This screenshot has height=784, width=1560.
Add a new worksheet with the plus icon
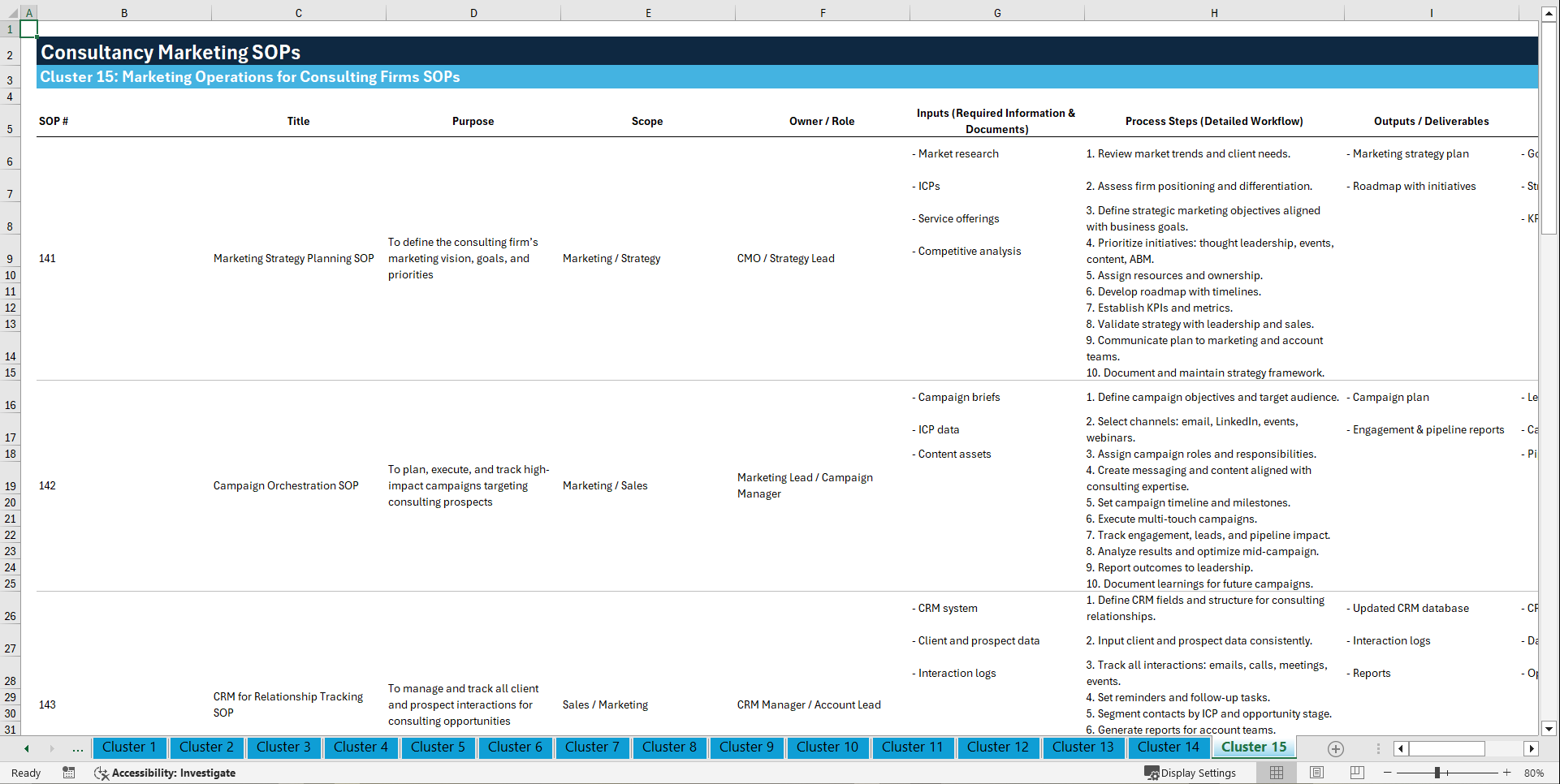tap(1334, 748)
